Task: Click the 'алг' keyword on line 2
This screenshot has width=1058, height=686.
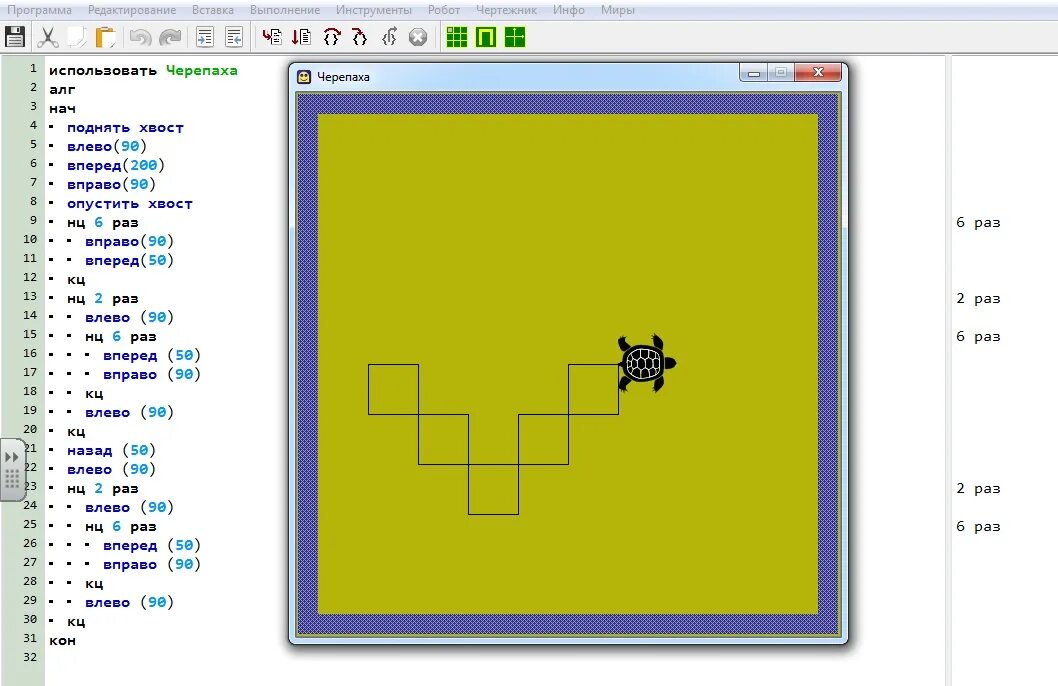Action: point(62,90)
